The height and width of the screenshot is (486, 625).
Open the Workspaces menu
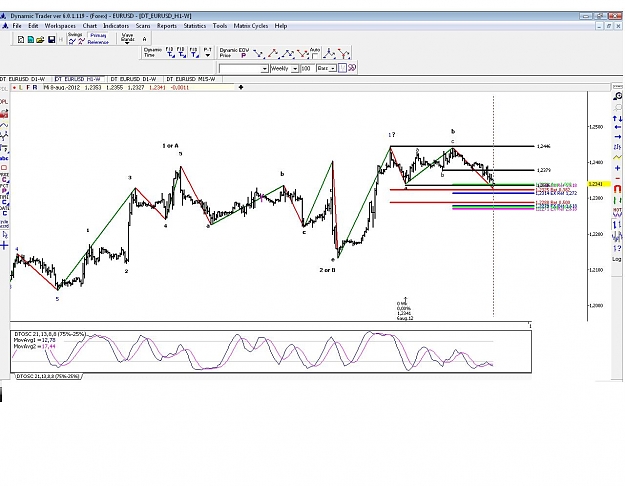click(60, 26)
